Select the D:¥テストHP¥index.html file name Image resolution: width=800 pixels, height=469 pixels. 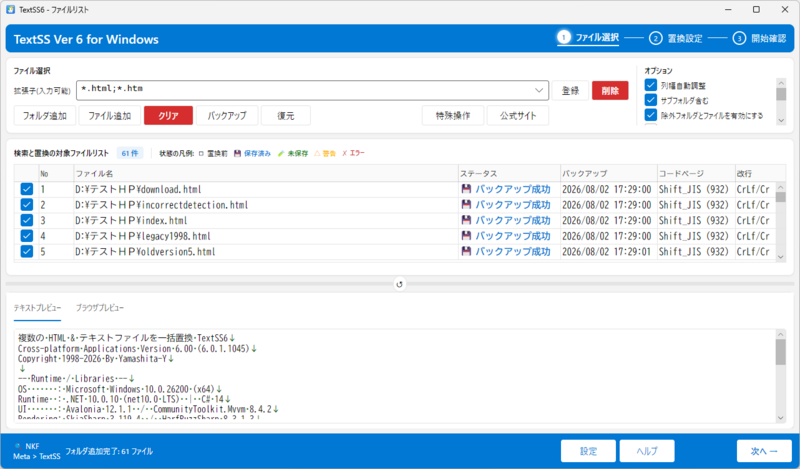(x=131, y=220)
